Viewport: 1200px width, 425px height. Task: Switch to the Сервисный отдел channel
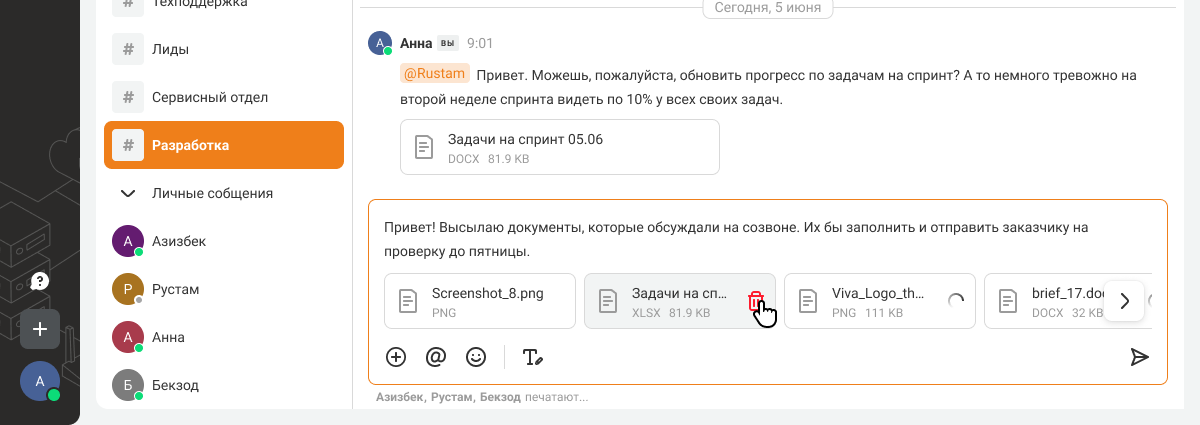(x=209, y=97)
